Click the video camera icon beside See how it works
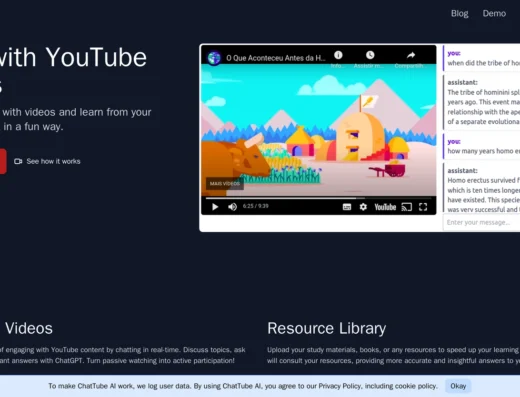This screenshot has height=397, width=520. (x=18, y=161)
